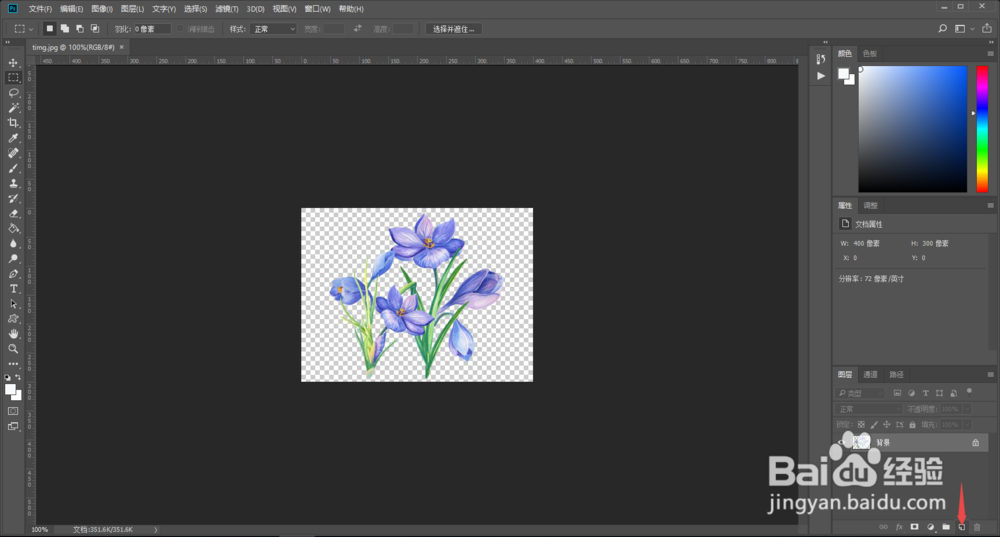Select the Pen tool
Screen dimensions: 1000x537
coord(13,274)
